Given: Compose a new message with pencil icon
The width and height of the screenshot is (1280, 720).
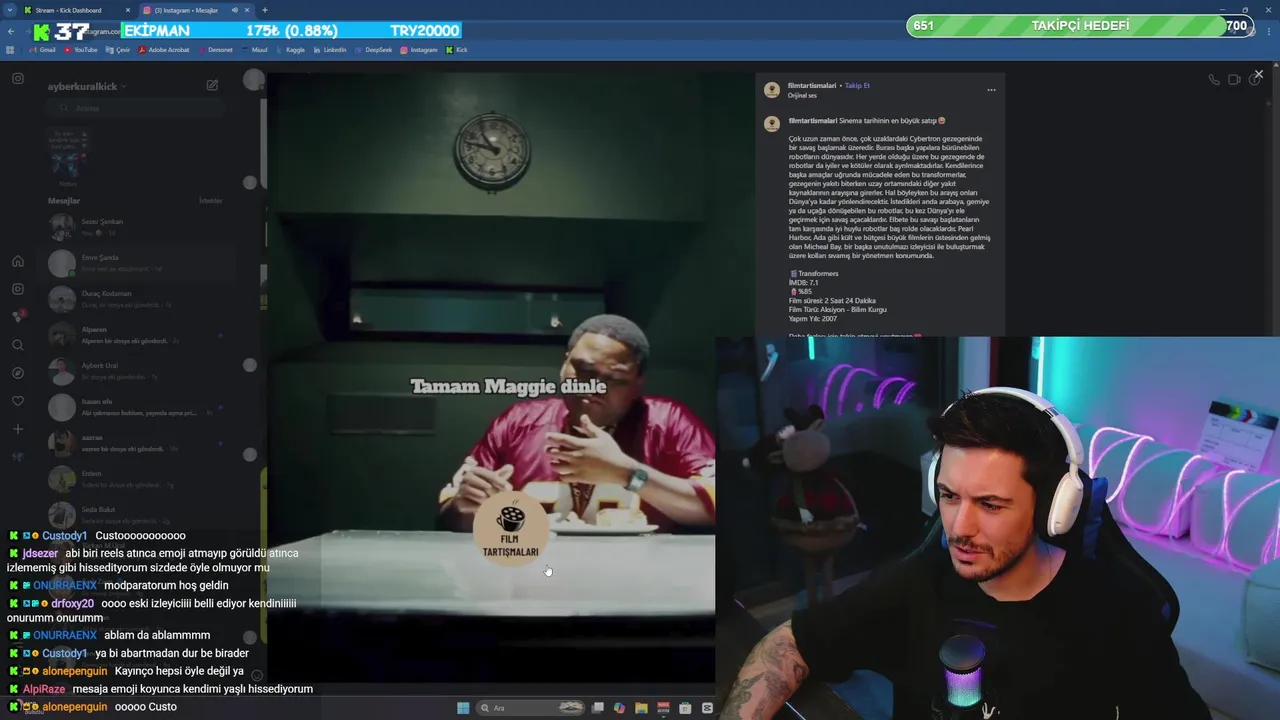Looking at the screenshot, I should (x=212, y=86).
